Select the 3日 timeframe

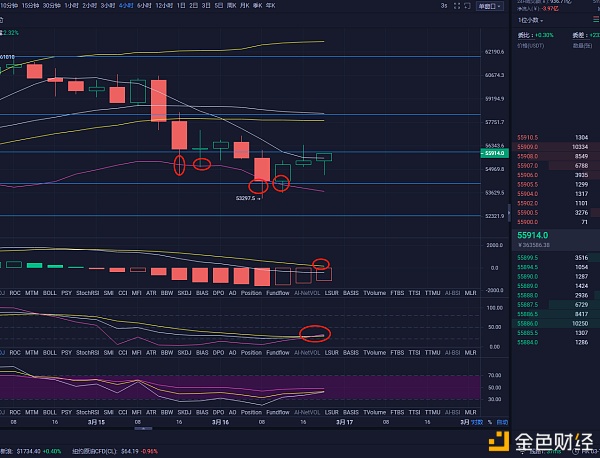(x=206, y=6)
